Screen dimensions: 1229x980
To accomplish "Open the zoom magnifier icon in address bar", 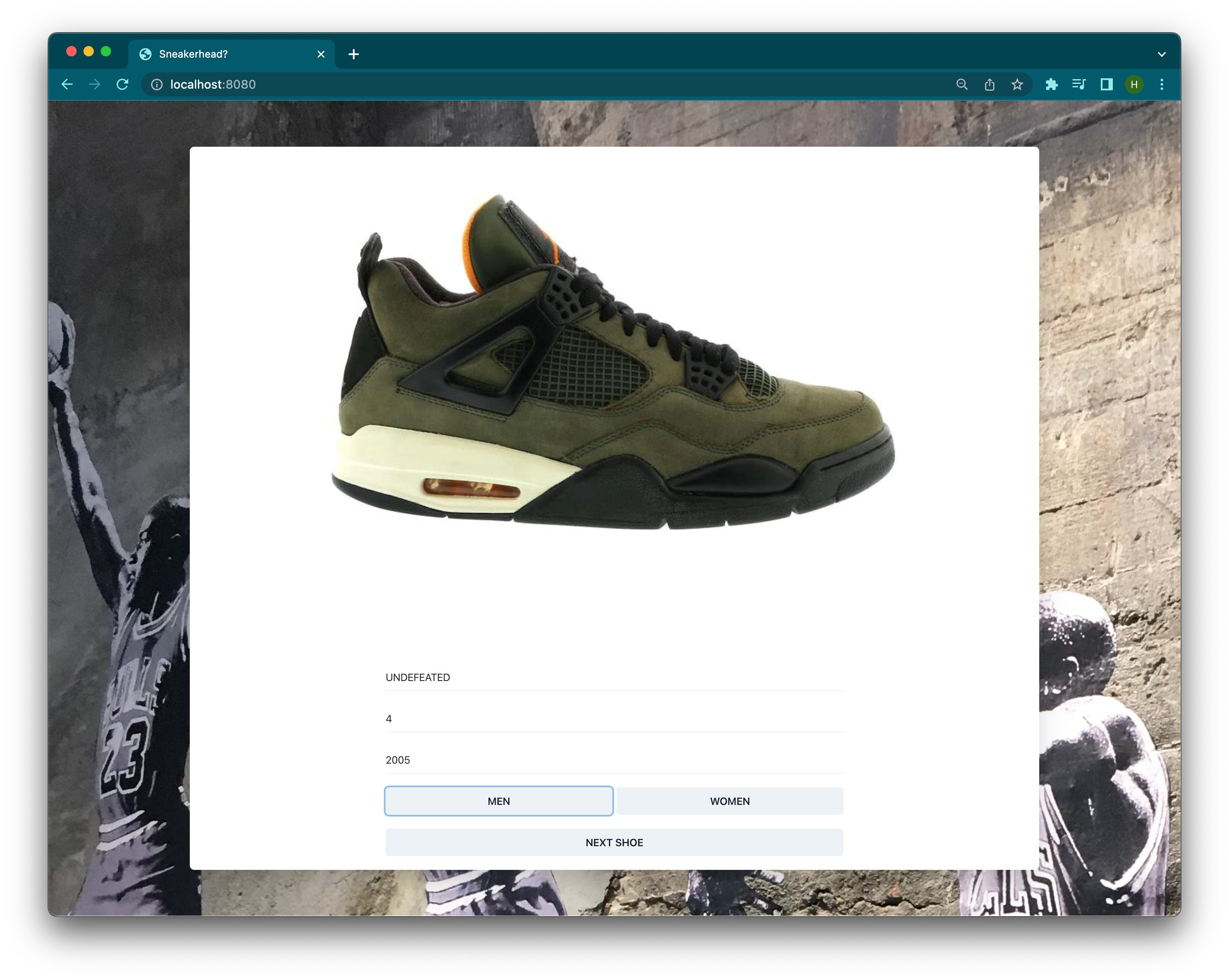I will (x=962, y=84).
